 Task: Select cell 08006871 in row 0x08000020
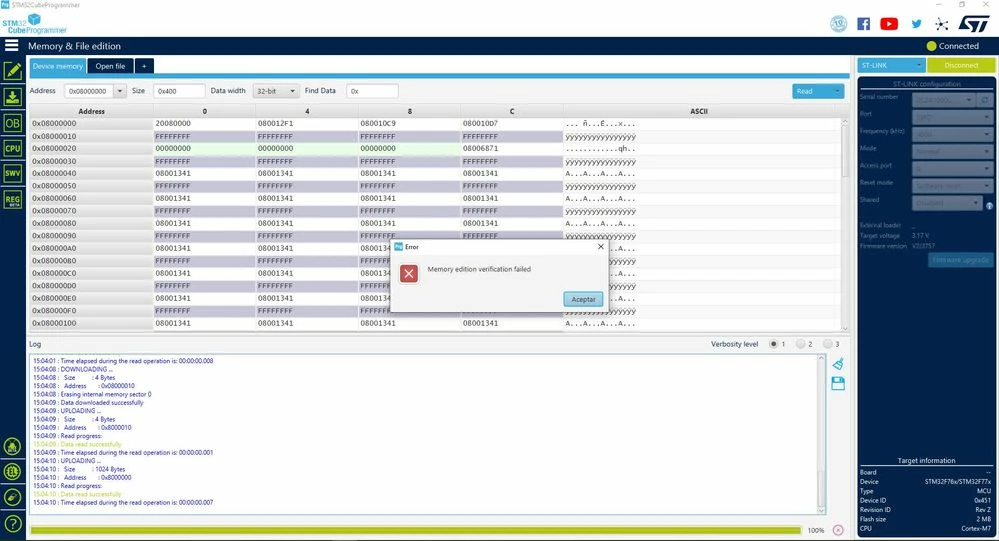(x=512, y=148)
